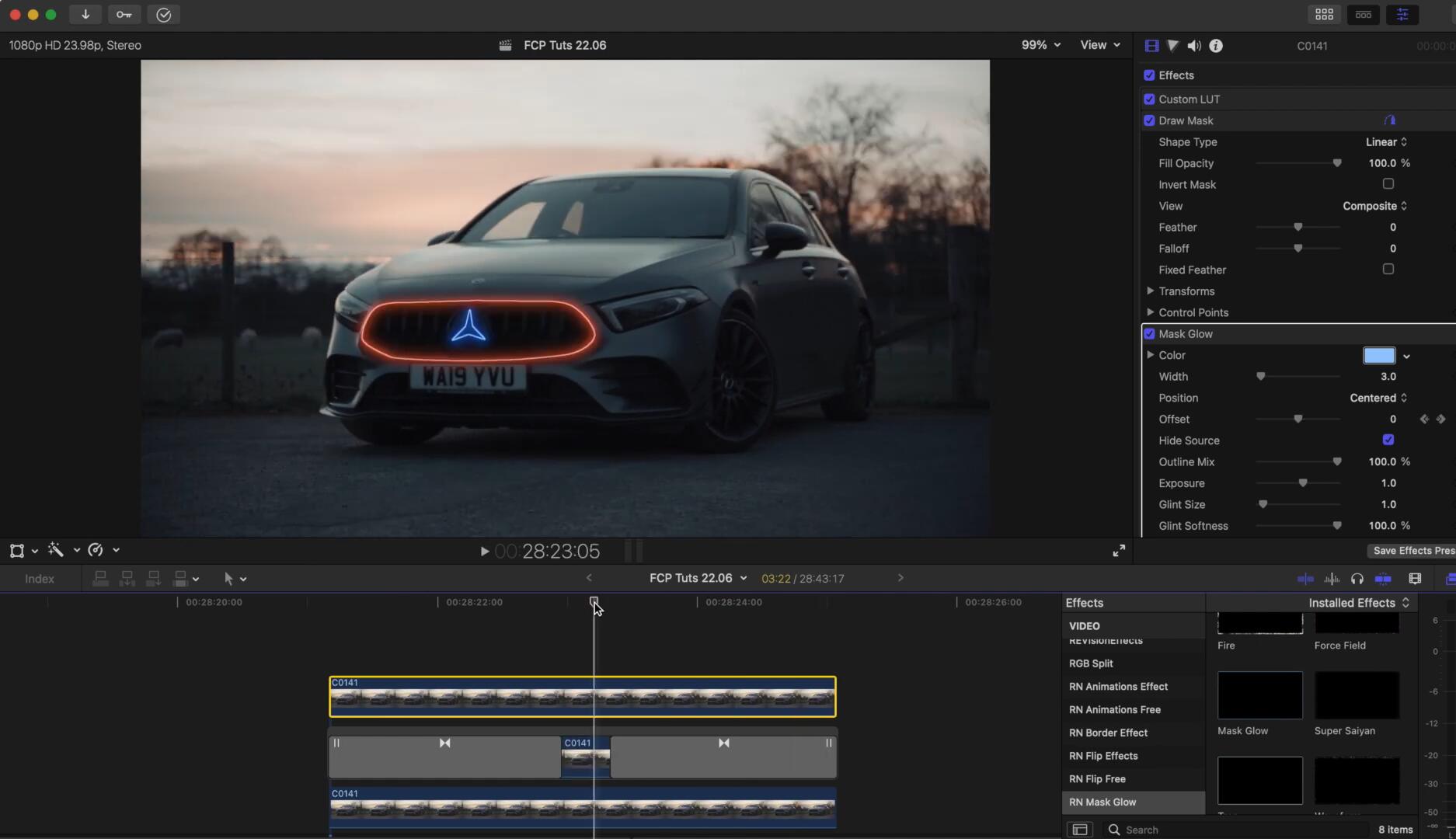The image size is (1456, 839).
Task: Select the Enhancements magic wand tool
Action: 57,550
